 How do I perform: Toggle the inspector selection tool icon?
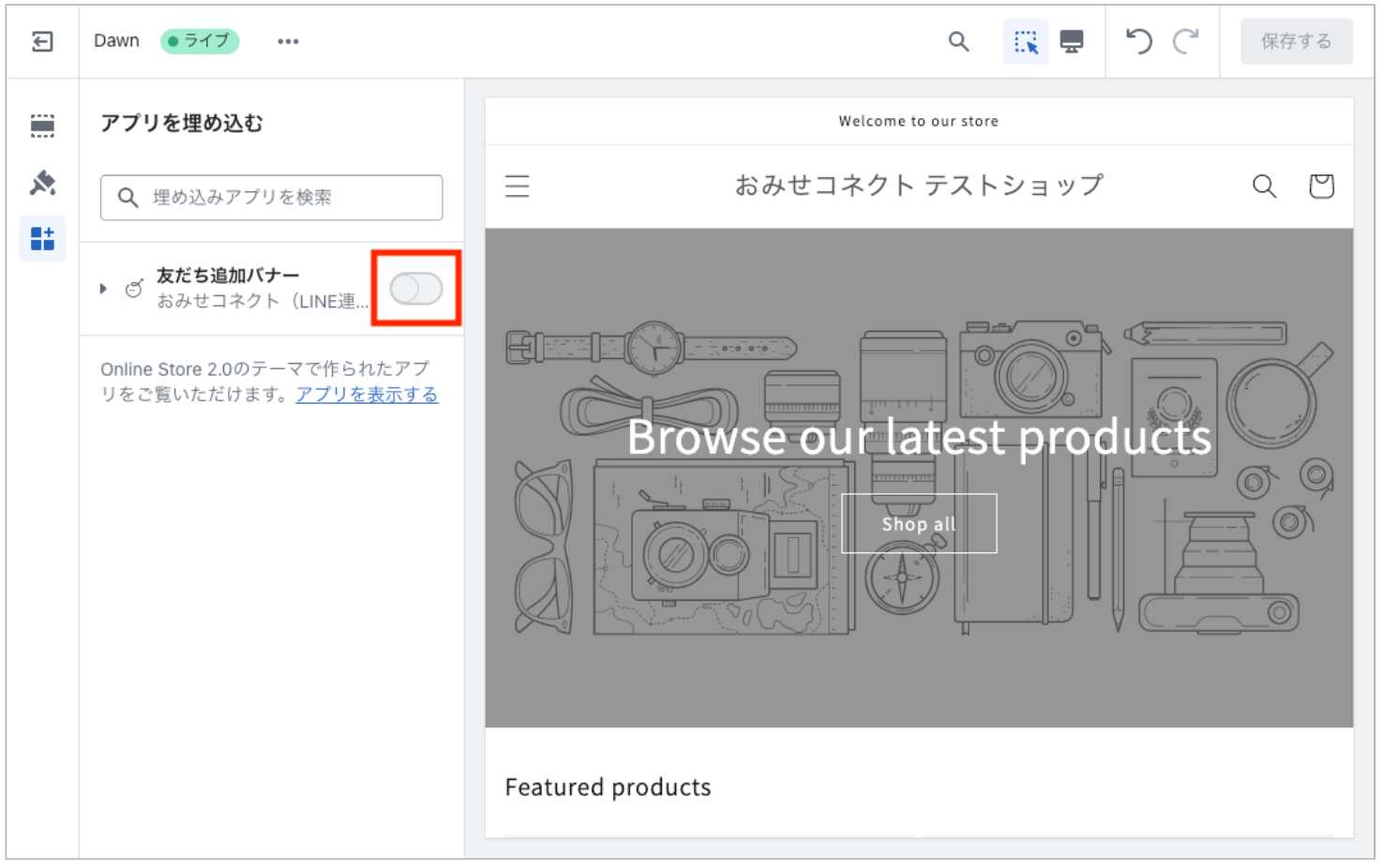(x=1026, y=41)
